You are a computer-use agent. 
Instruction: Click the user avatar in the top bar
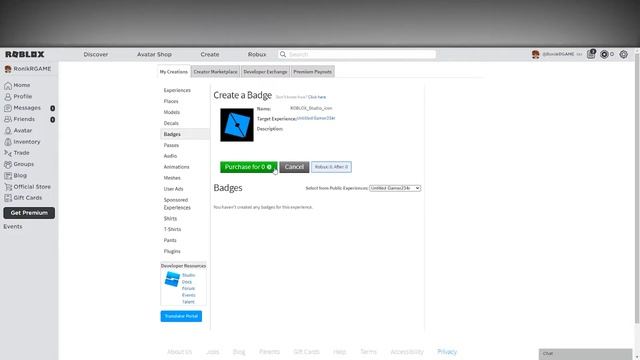pyautogui.click(x=536, y=54)
